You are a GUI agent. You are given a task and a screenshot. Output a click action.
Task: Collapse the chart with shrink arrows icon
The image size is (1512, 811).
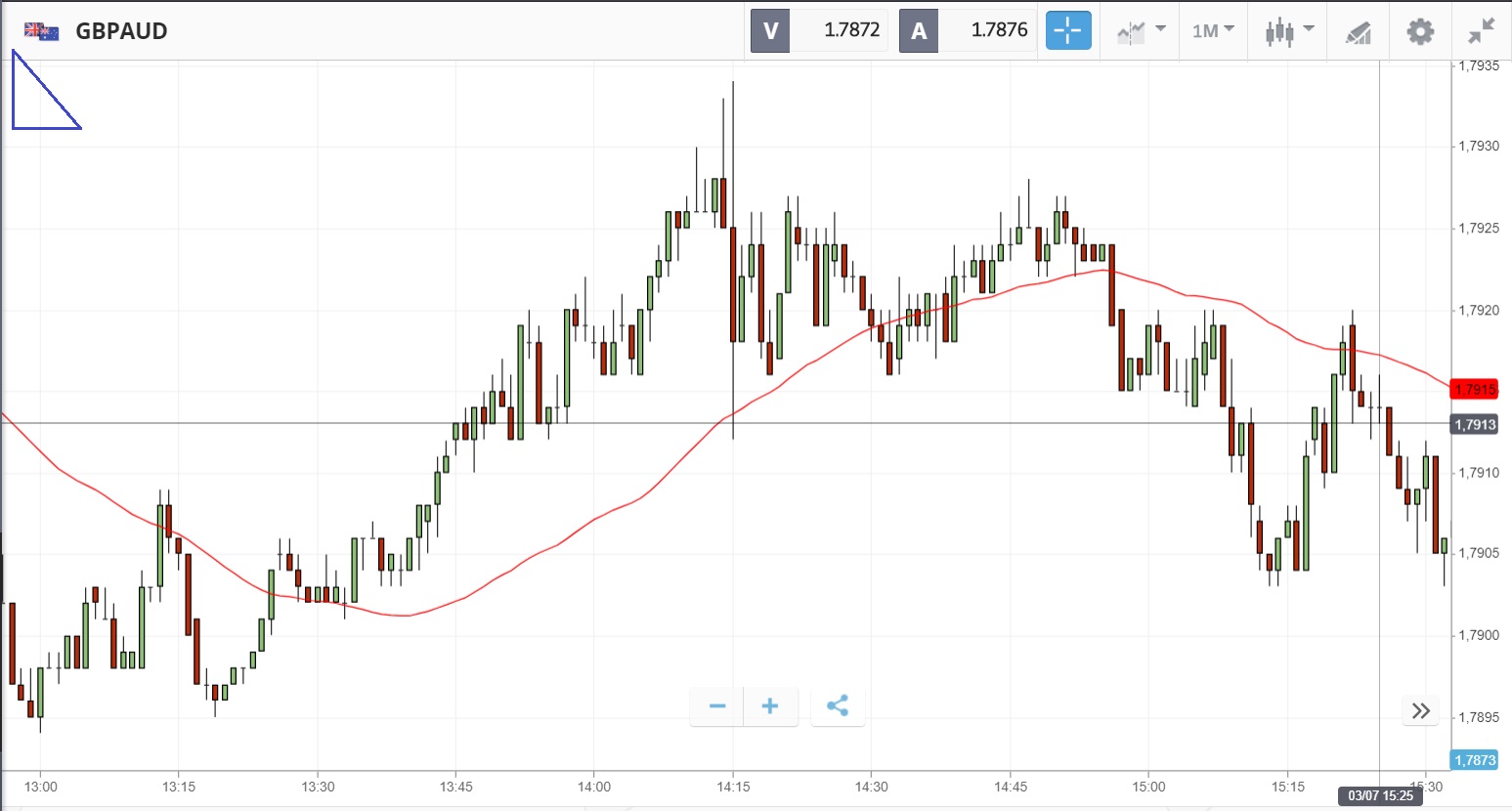tap(1482, 31)
